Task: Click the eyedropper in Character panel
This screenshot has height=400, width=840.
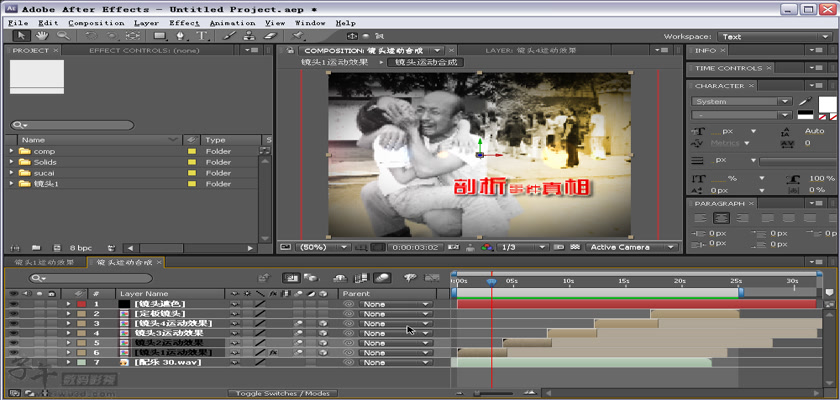Action: point(805,101)
